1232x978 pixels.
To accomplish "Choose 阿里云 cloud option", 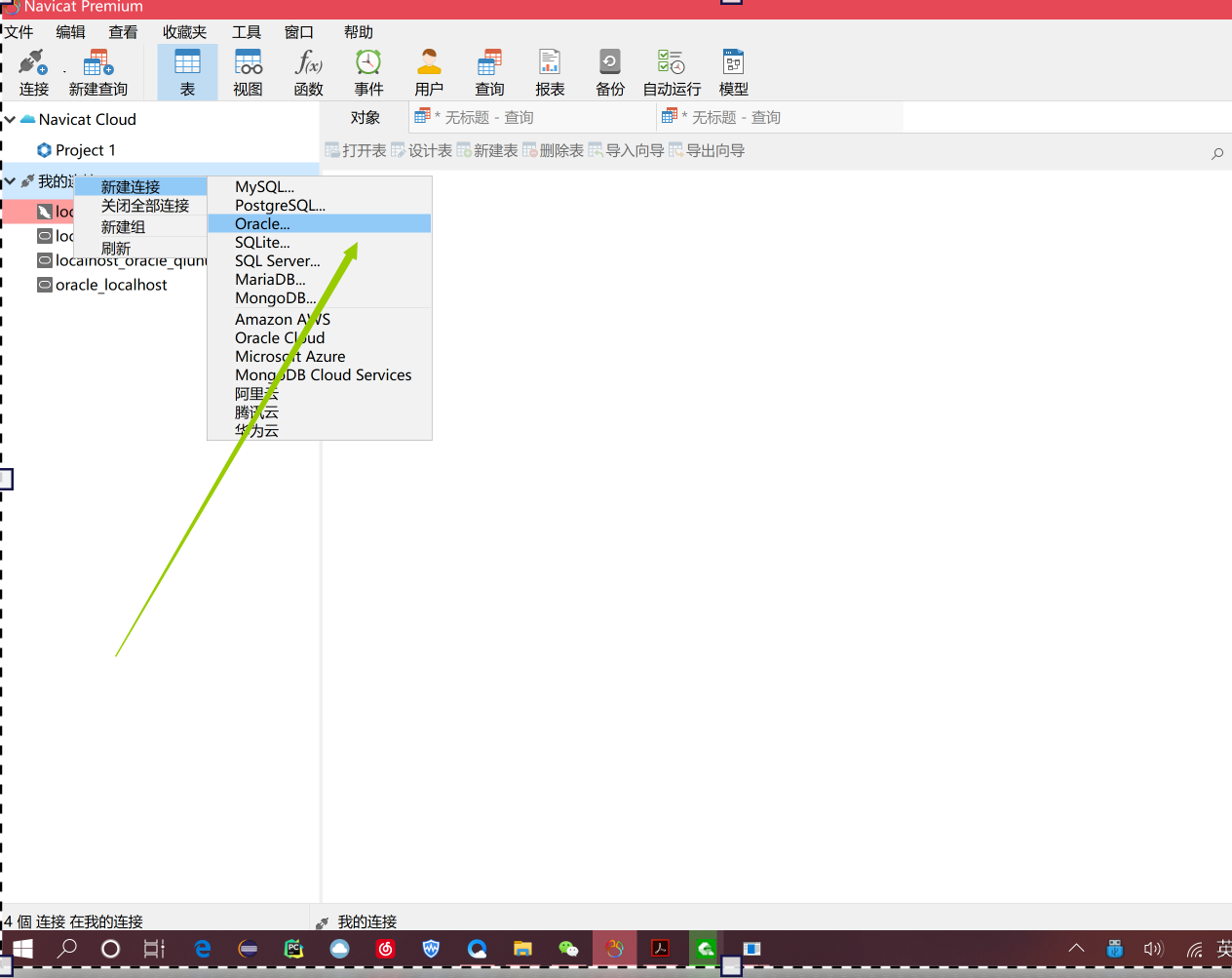I will click(x=320, y=393).
